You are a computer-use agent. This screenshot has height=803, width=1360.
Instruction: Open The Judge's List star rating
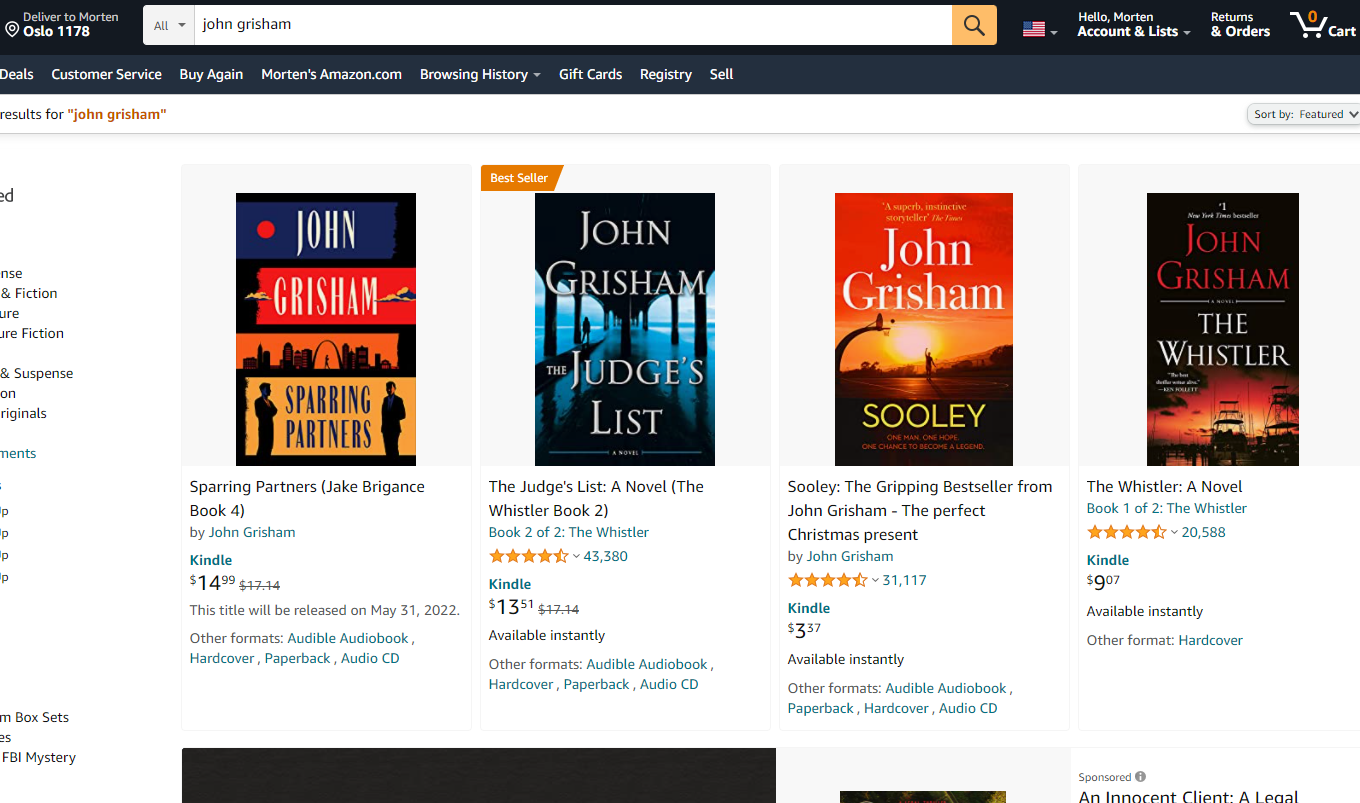pos(528,557)
